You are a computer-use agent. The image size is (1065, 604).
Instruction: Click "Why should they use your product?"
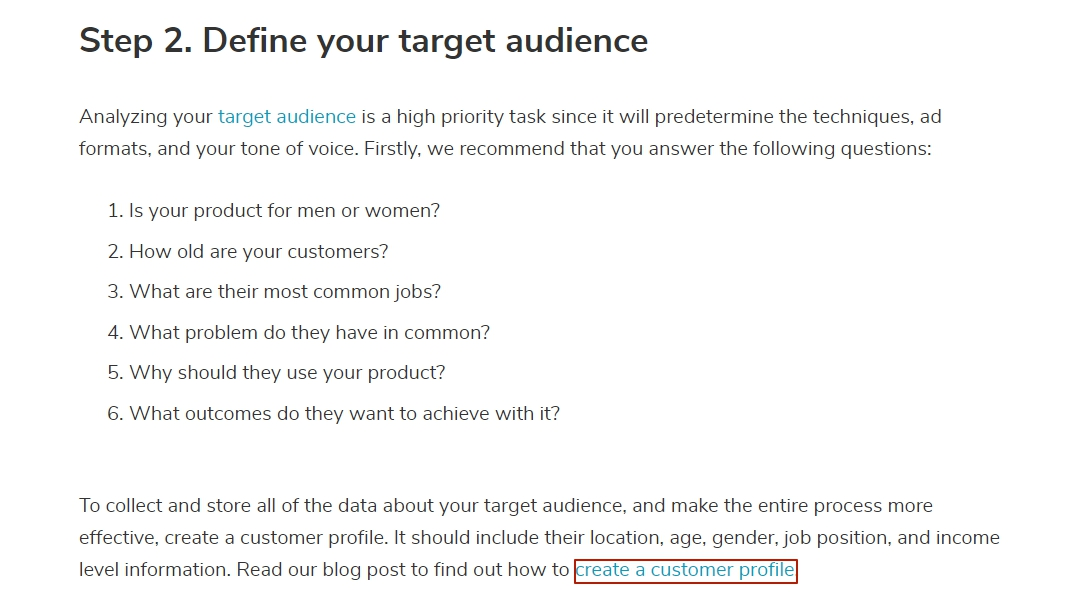click(x=287, y=373)
